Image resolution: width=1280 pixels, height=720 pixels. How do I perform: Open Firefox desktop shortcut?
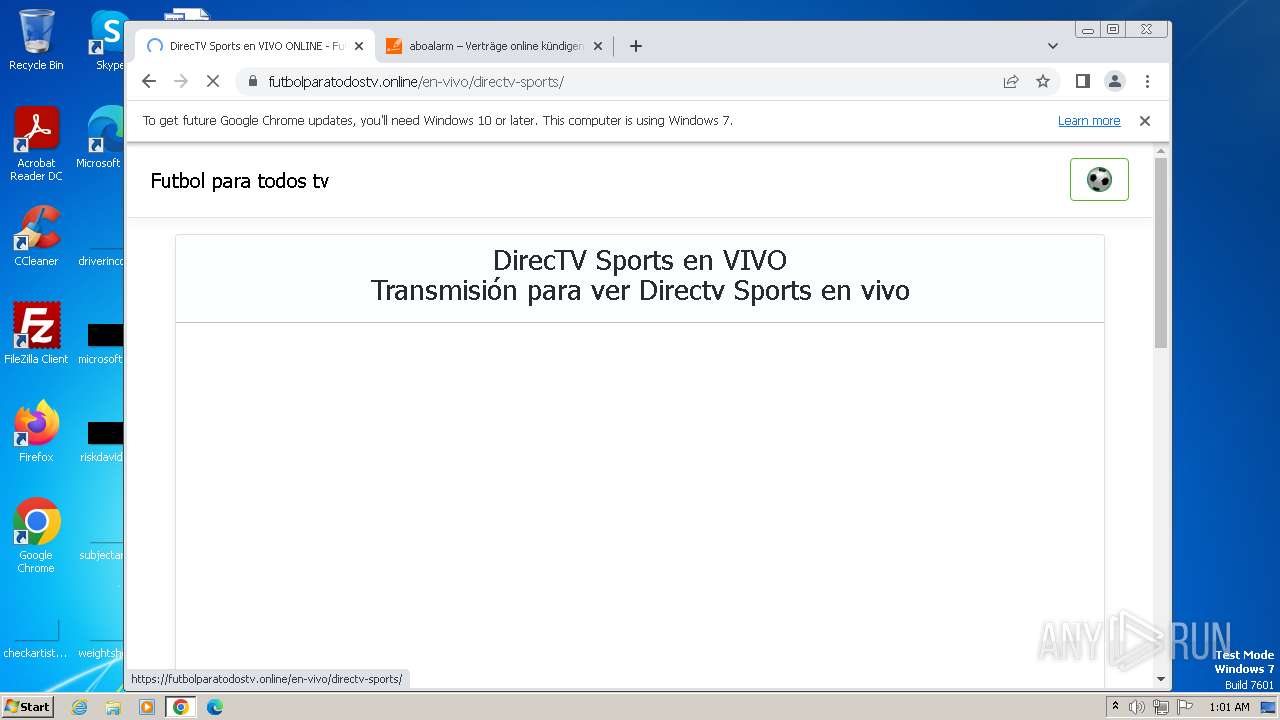(36, 431)
